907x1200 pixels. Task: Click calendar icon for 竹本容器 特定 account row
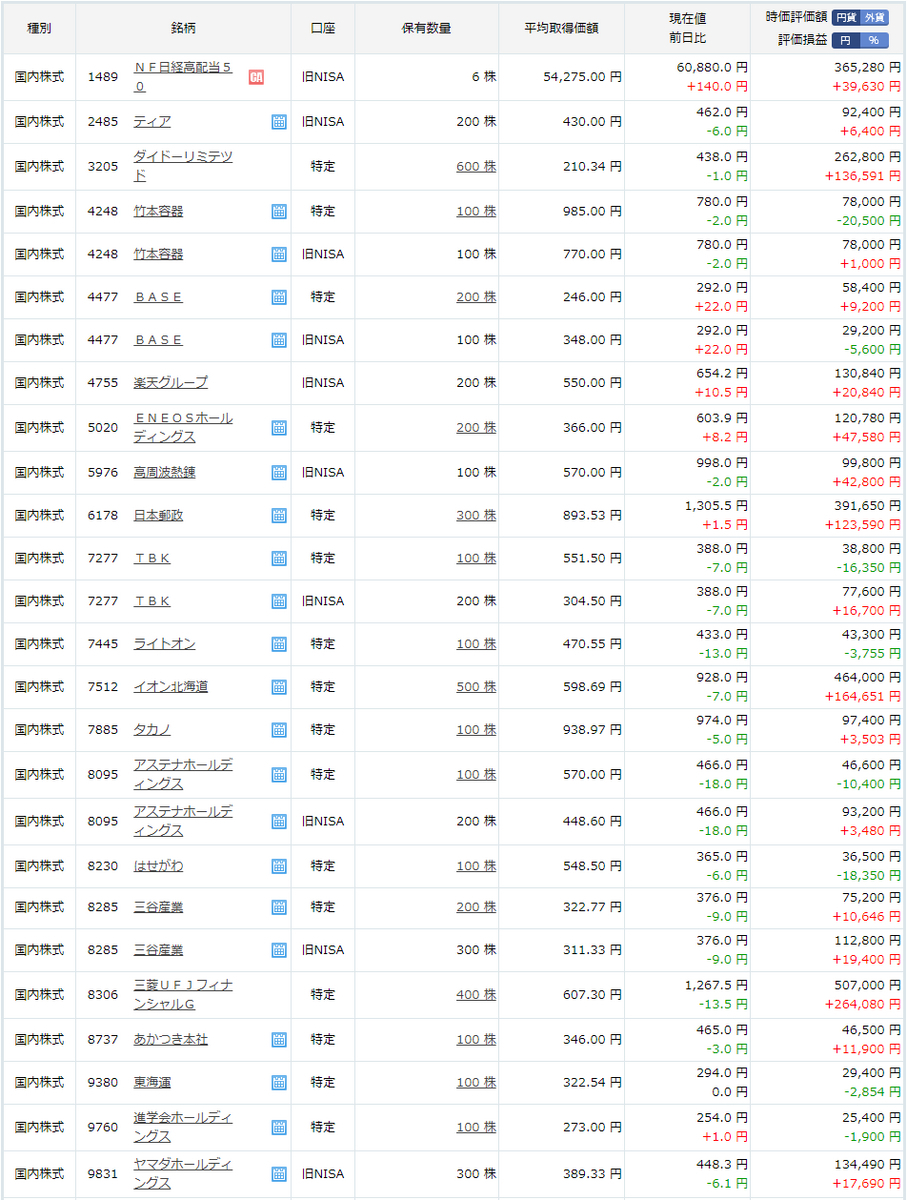tap(279, 212)
